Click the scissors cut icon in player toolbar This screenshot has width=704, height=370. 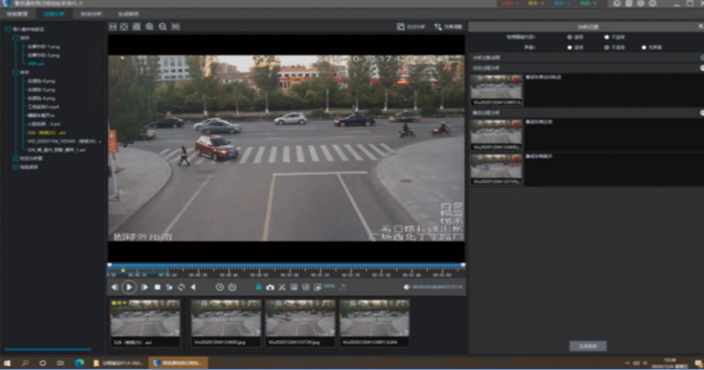click(x=282, y=287)
